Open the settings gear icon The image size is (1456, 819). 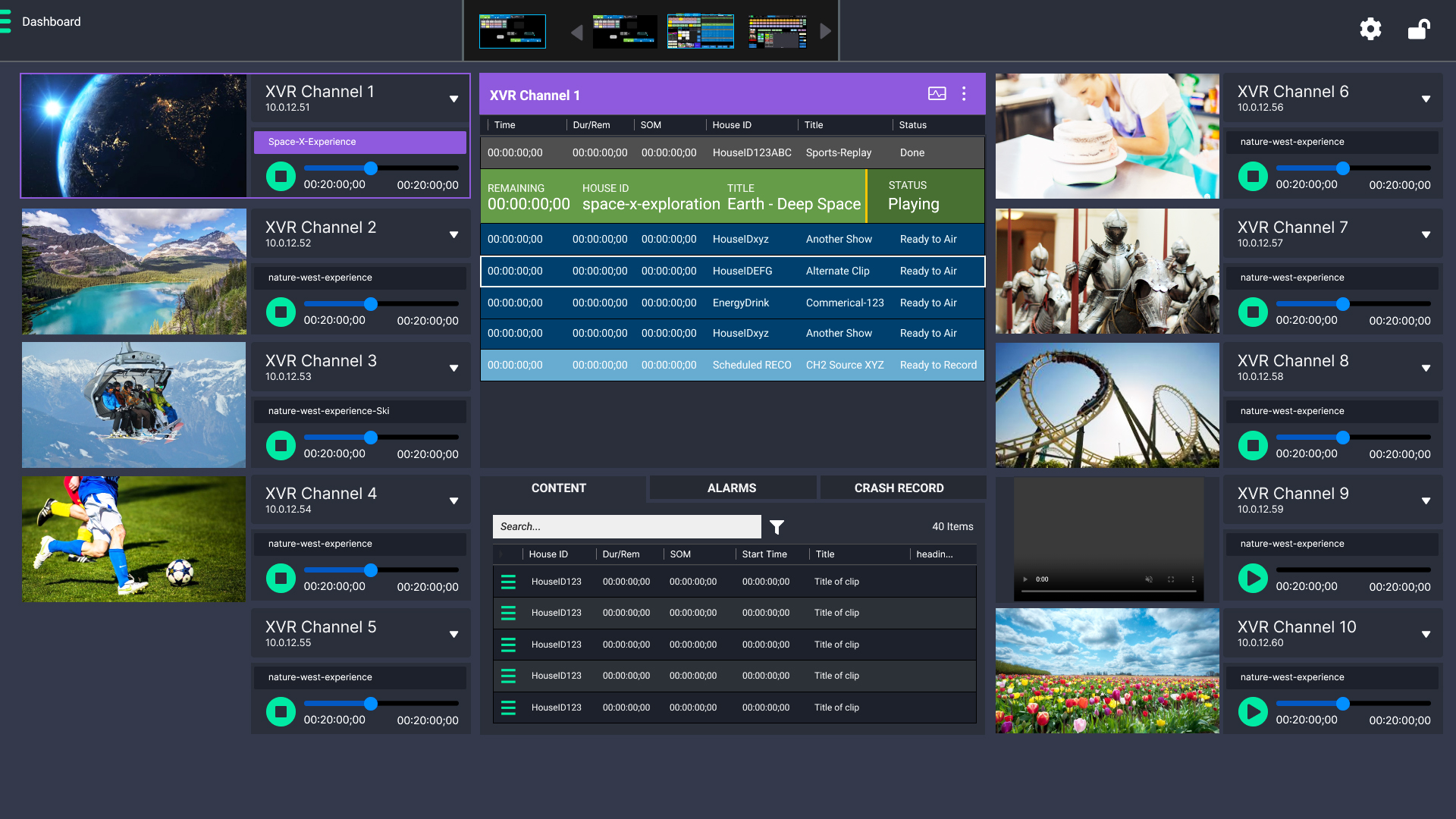click(x=1371, y=29)
